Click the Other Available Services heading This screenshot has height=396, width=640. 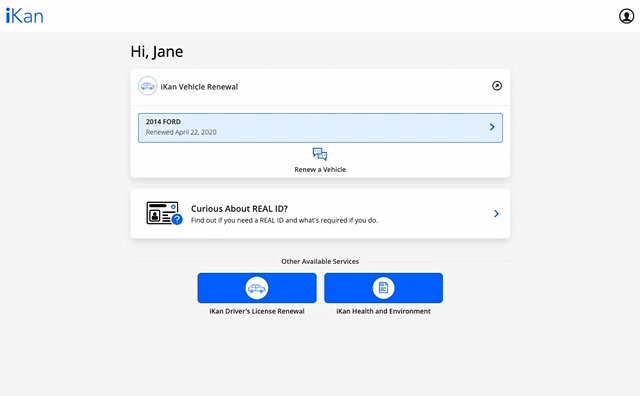pyautogui.click(x=320, y=261)
